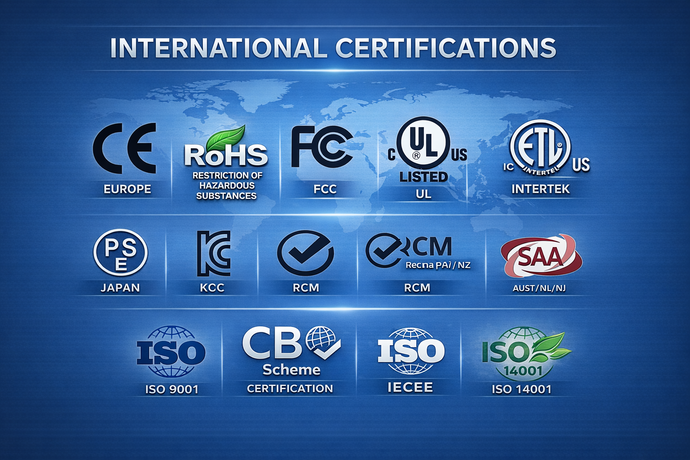This screenshot has height=460, width=690.
Task: Select the RoHS green leaf logo
Action: (x=226, y=149)
